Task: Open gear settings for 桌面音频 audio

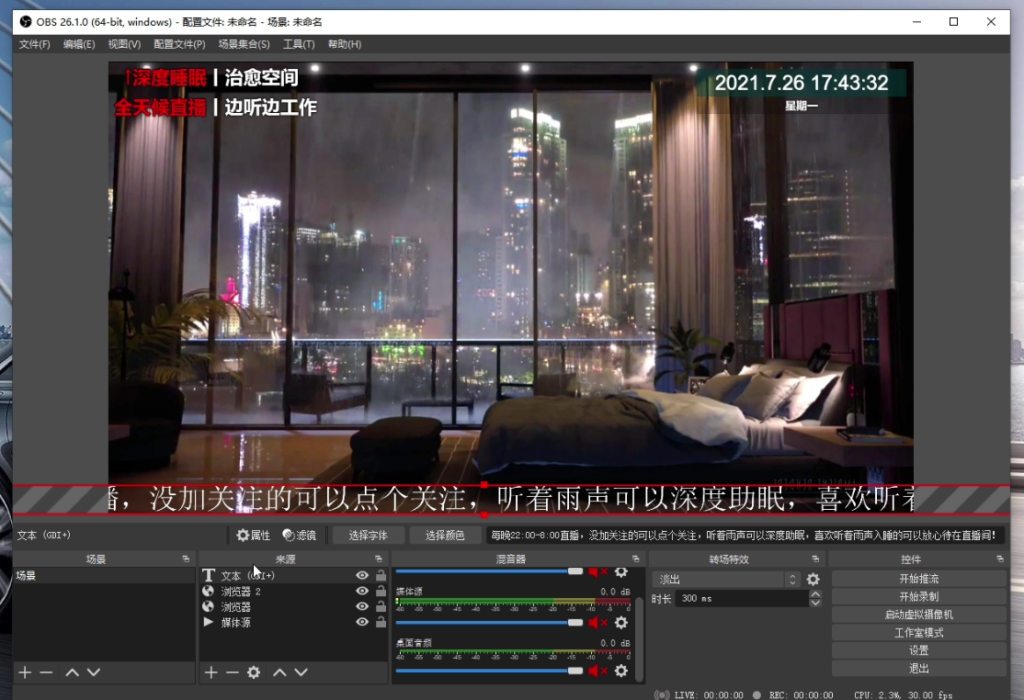Action: 621,671
